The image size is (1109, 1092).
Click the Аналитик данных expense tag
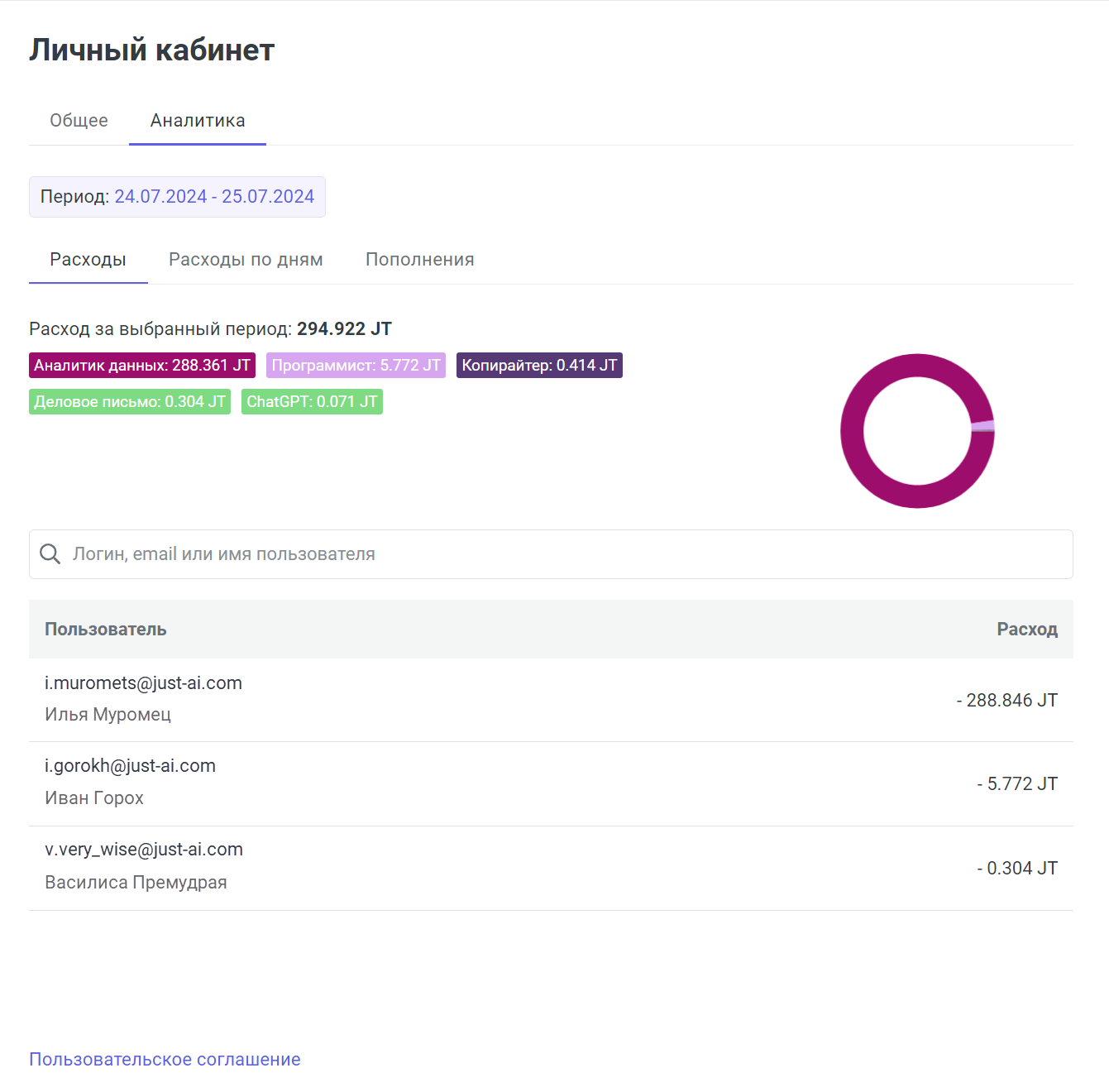tap(142, 366)
